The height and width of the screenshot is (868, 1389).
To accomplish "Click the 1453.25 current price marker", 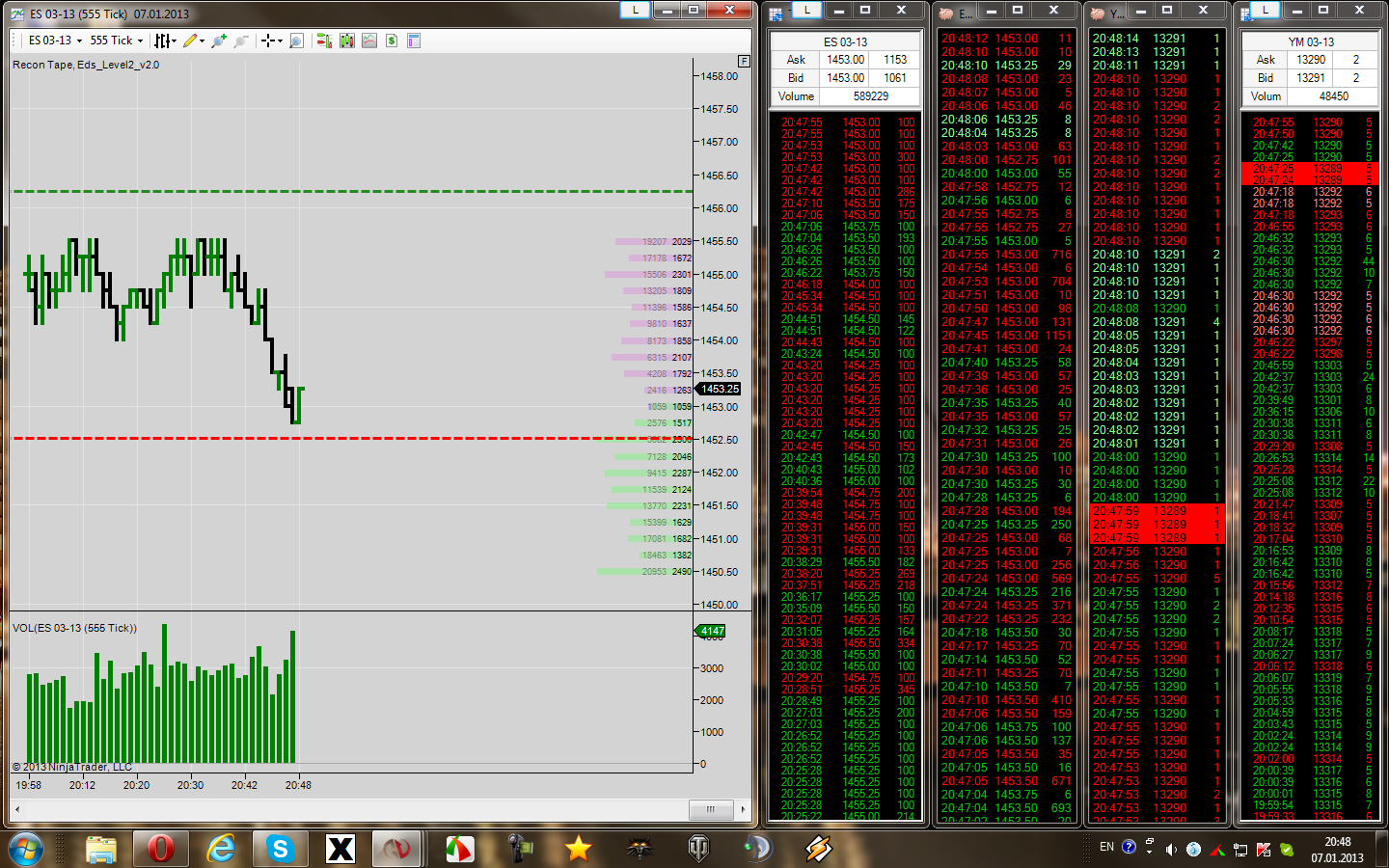I will [720, 389].
